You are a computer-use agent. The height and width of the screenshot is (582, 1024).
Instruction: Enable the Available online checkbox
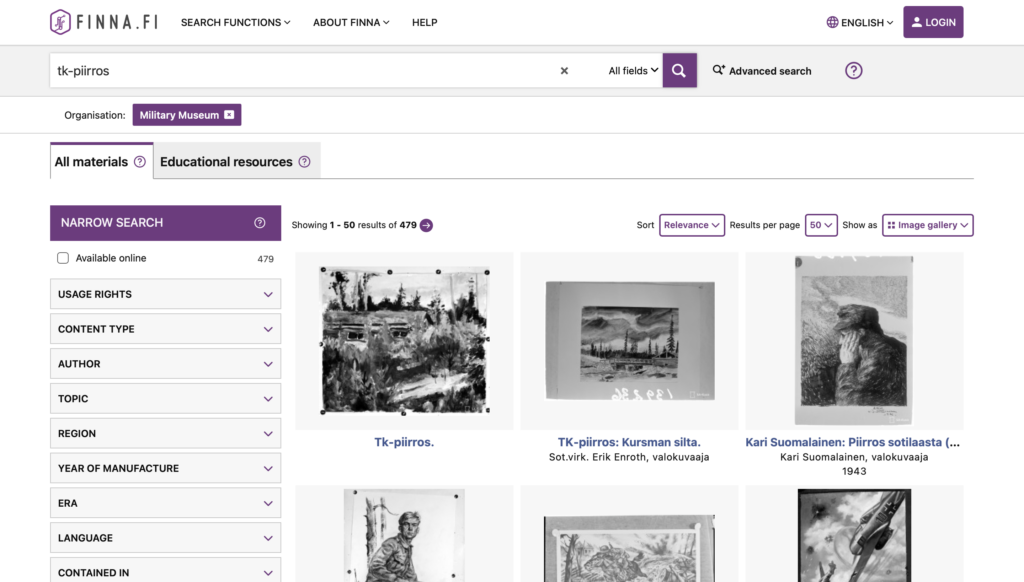pos(63,258)
